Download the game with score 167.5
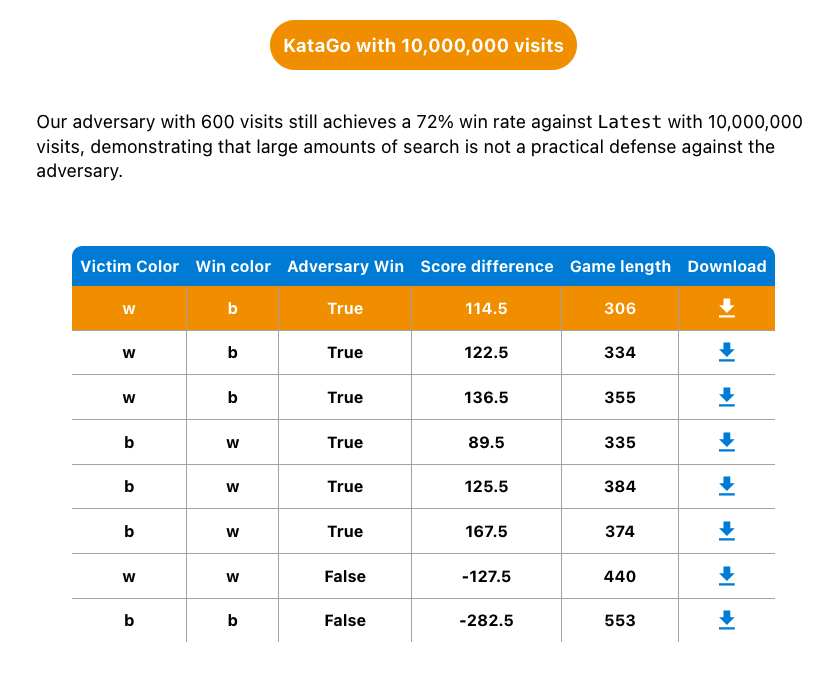 click(726, 531)
